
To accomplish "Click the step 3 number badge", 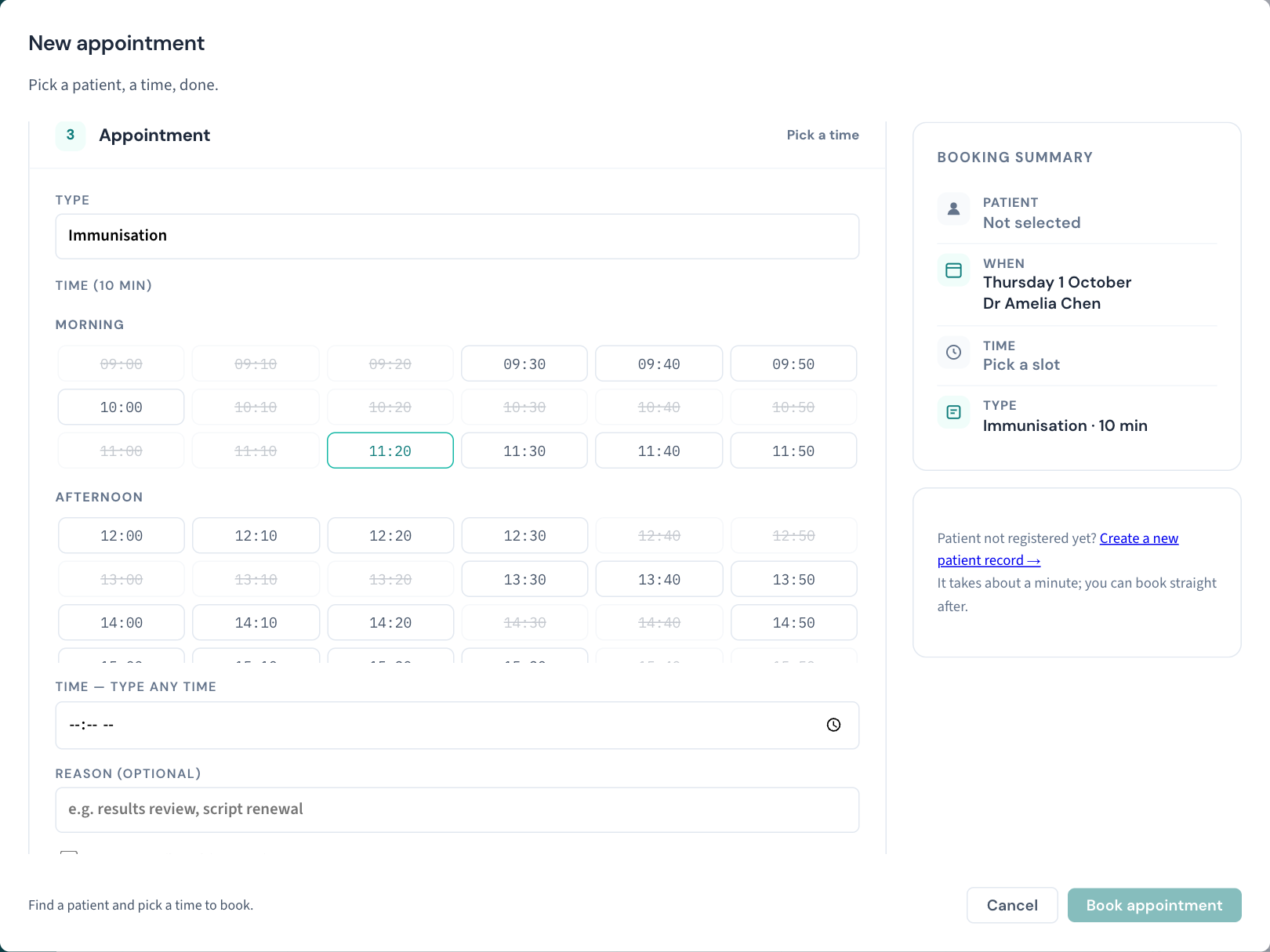I will click(71, 135).
